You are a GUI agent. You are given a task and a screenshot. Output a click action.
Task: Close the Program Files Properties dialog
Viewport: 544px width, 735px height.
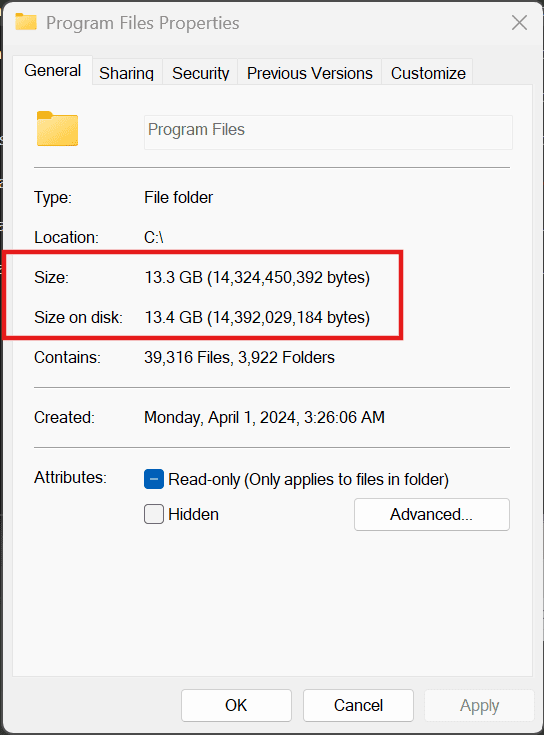click(x=519, y=22)
